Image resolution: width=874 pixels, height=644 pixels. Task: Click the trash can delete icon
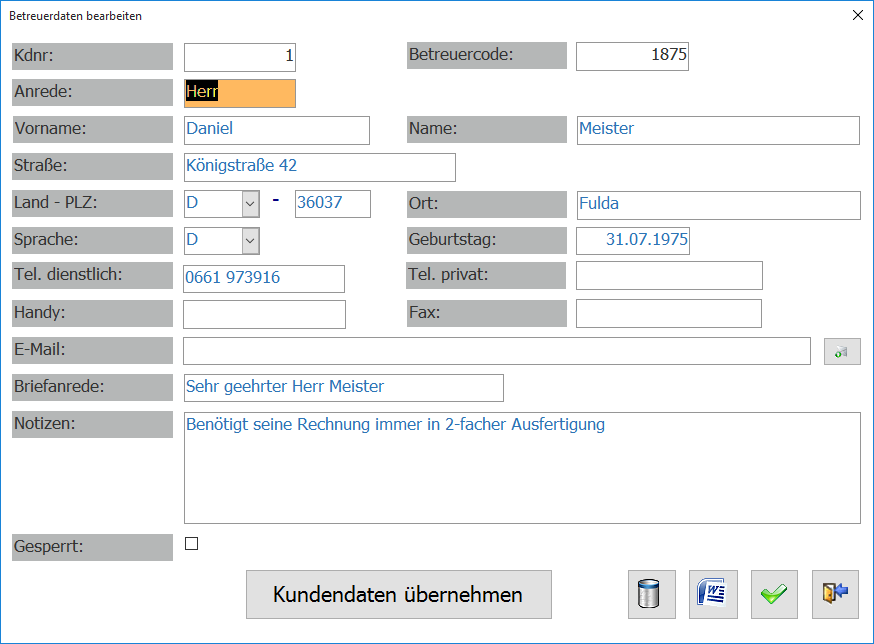[651, 594]
